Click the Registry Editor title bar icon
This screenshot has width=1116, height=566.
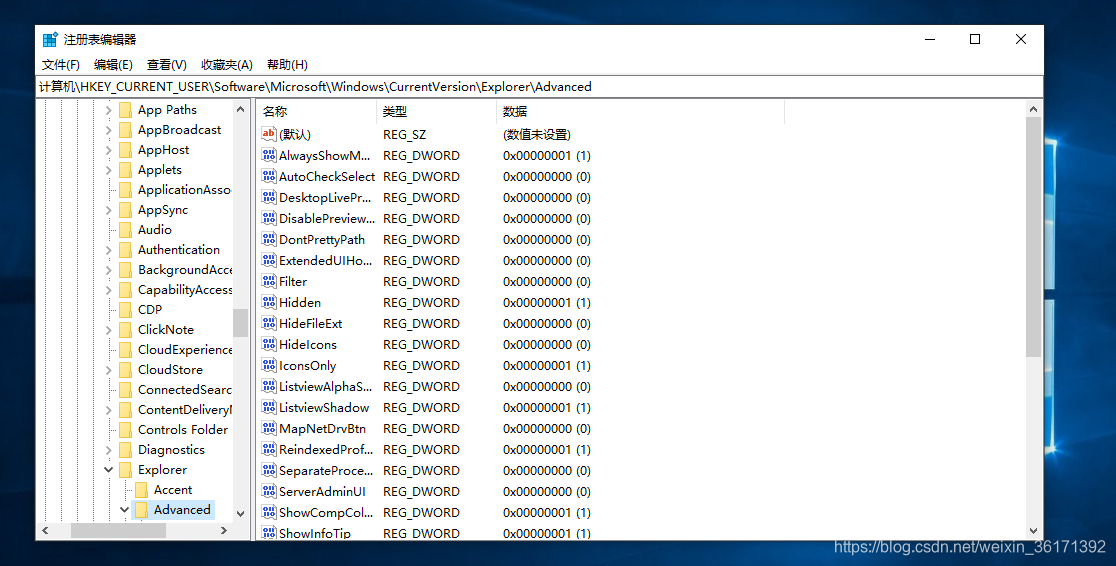coord(50,39)
